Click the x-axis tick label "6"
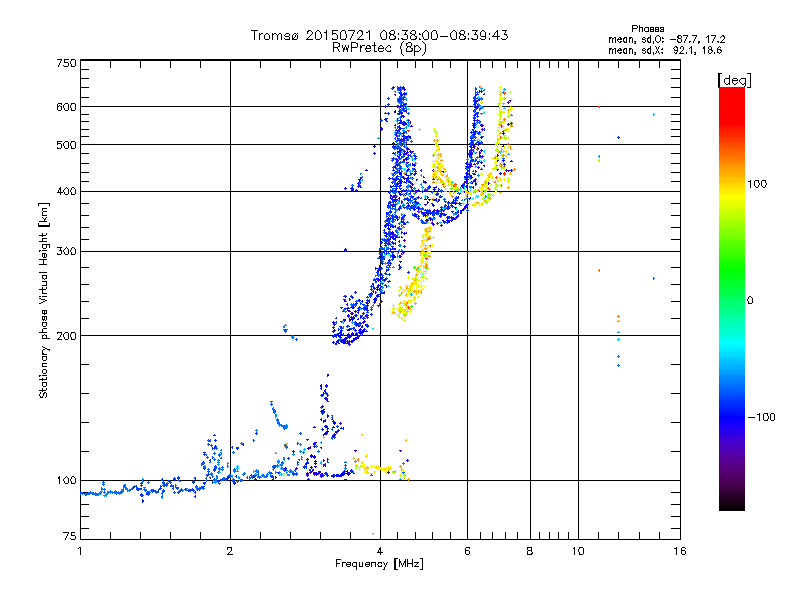Screen dimensions: 800x600 (467, 551)
